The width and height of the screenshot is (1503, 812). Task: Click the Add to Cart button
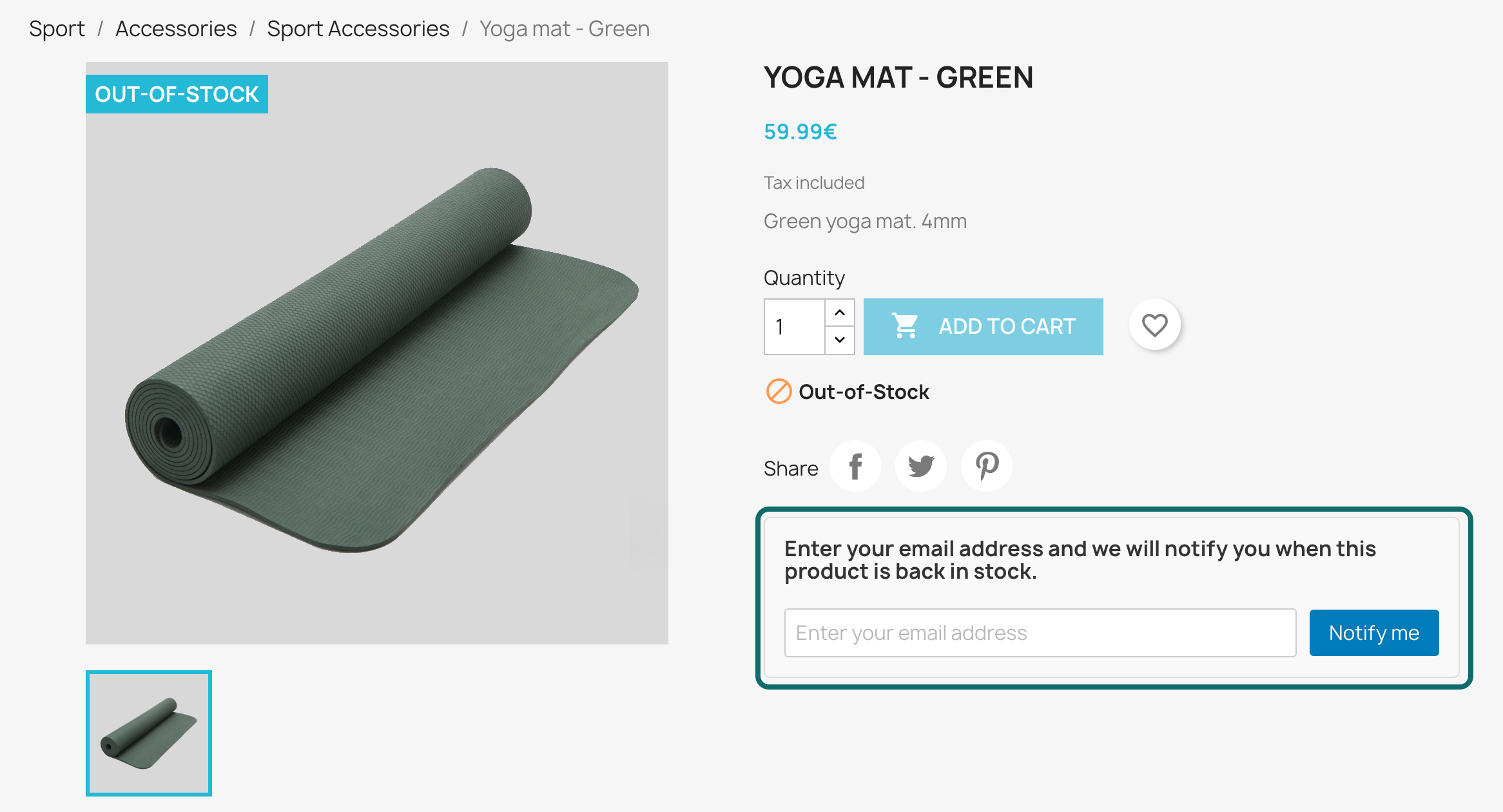click(x=983, y=326)
